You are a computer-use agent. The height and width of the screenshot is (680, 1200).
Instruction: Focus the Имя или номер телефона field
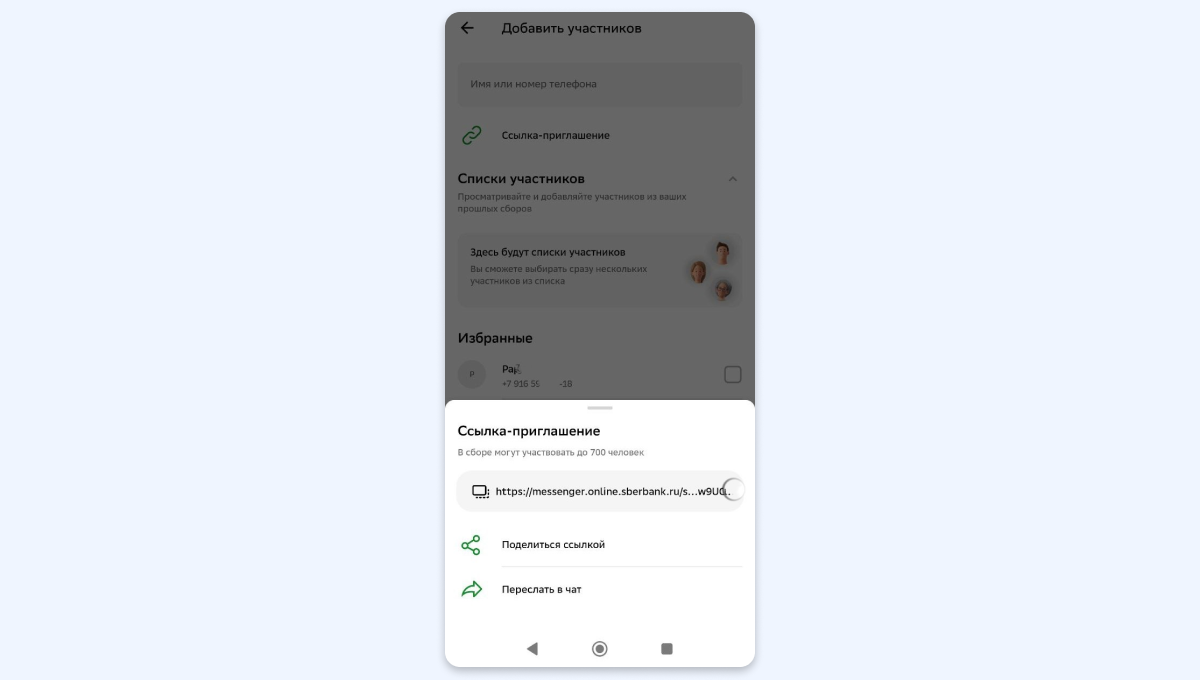tap(600, 85)
